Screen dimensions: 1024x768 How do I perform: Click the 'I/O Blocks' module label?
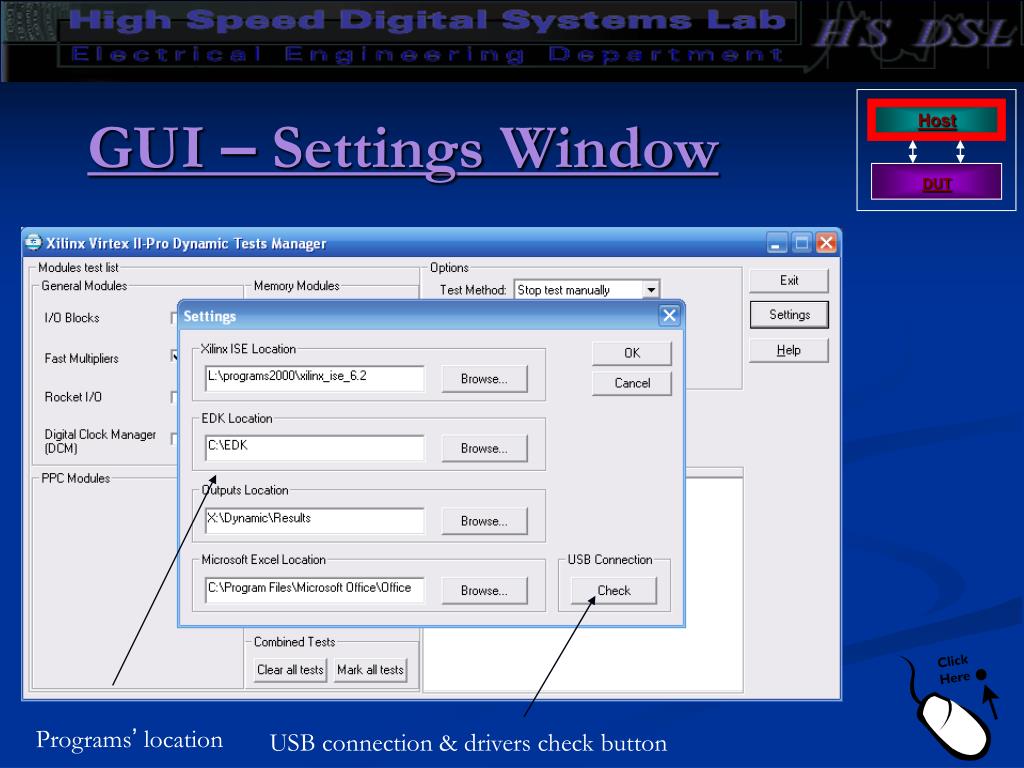pyautogui.click(x=72, y=318)
